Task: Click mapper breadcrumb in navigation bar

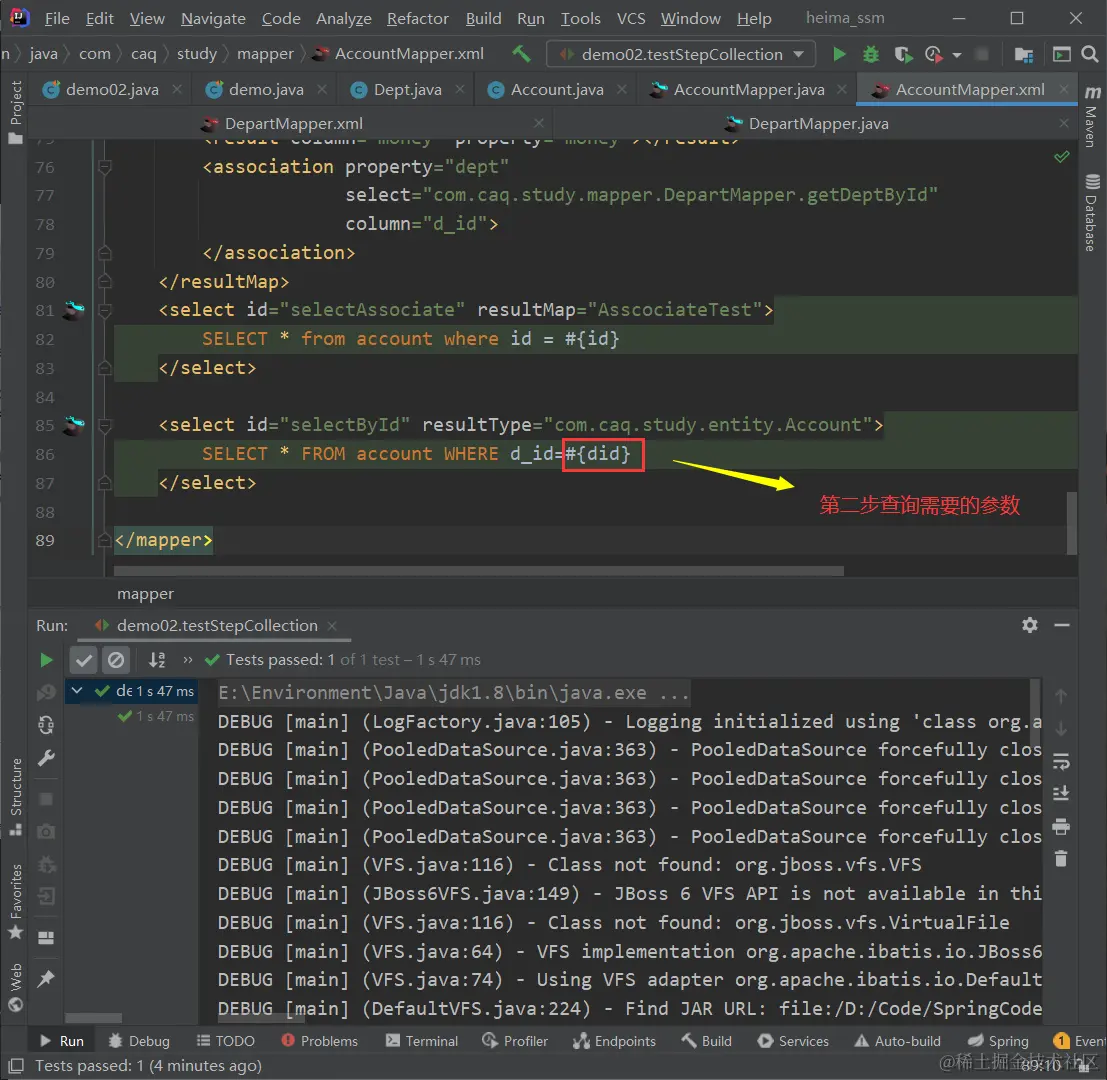Action: click(x=265, y=54)
